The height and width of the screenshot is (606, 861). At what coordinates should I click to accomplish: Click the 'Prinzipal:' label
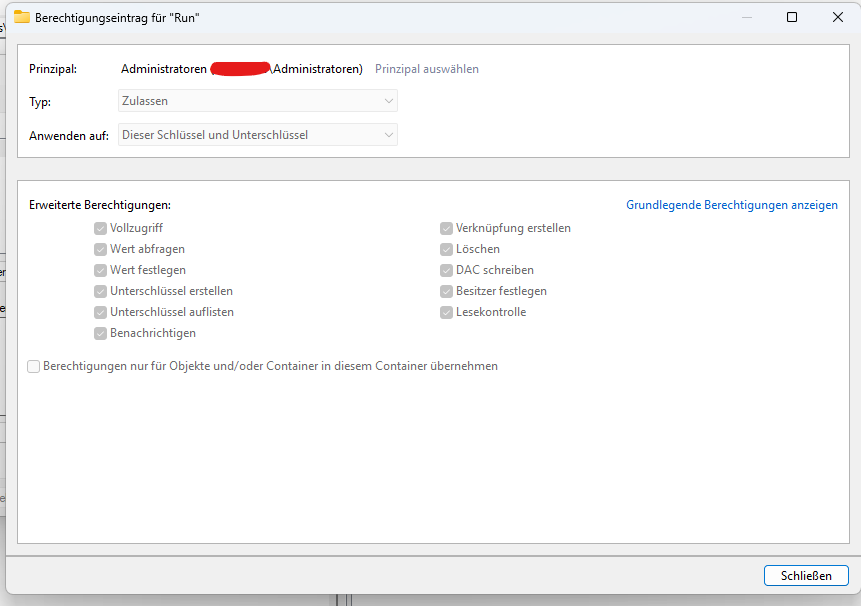[x=53, y=69]
